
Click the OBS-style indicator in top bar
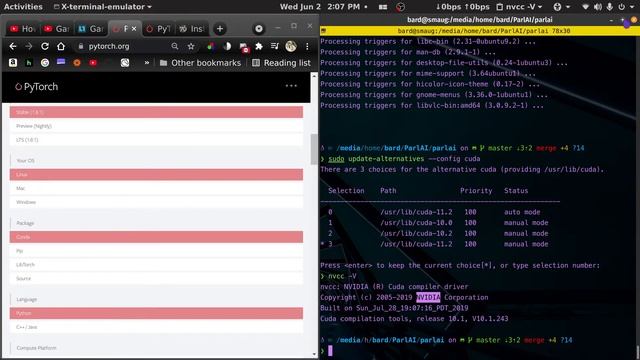(x=400, y=7)
